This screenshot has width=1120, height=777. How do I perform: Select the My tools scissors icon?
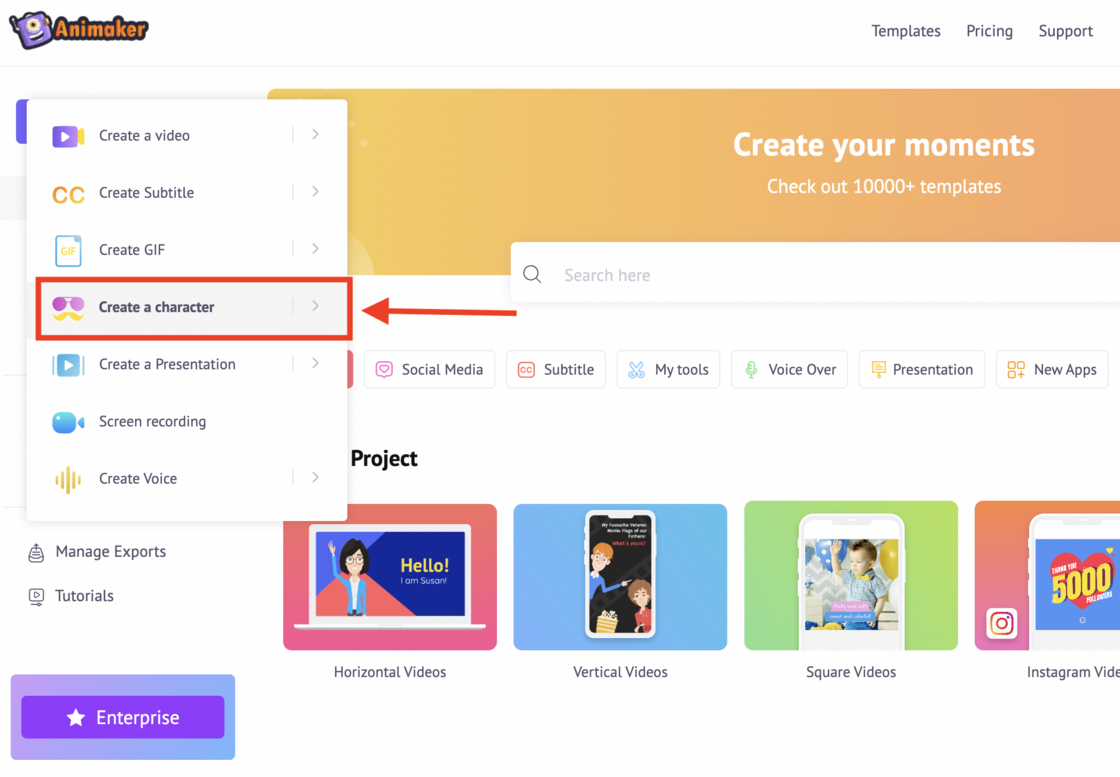636,369
